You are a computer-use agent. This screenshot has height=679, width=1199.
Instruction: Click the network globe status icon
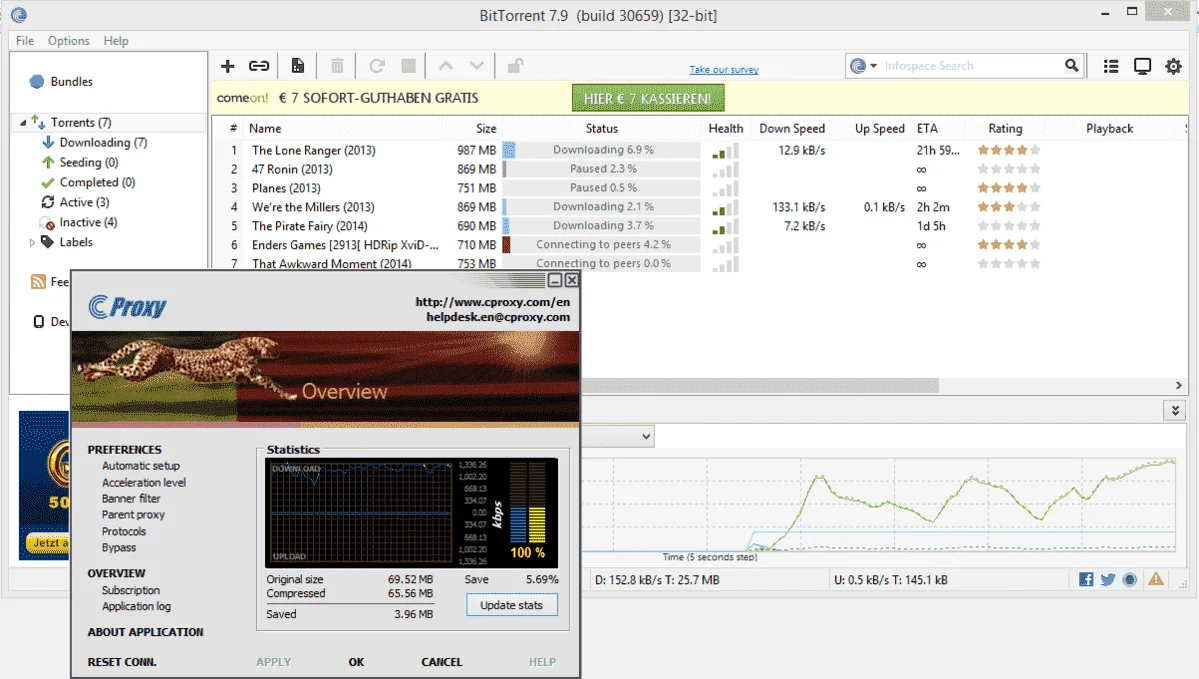coord(1129,580)
